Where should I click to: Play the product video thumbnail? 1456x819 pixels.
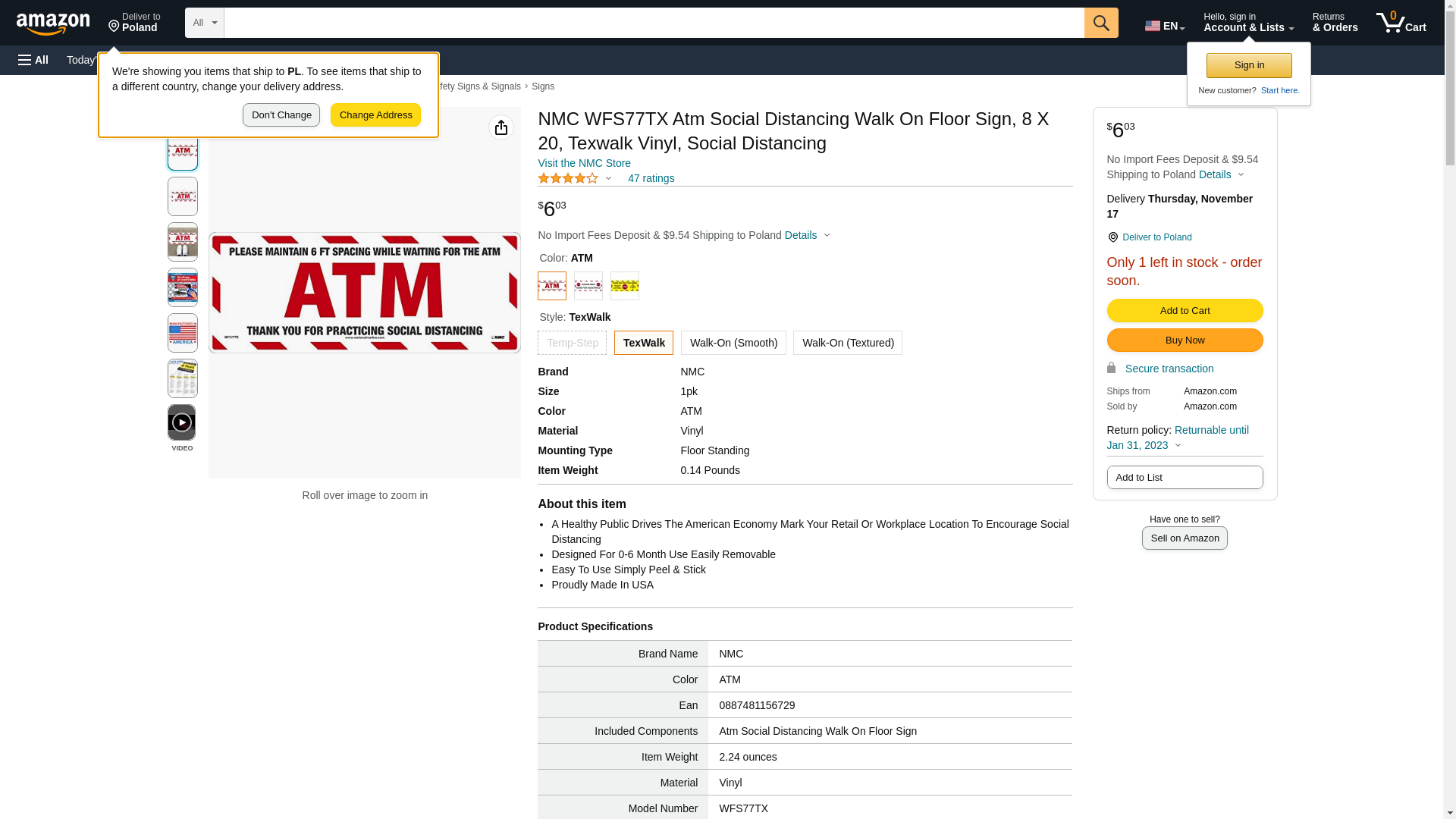(x=181, y=422)
